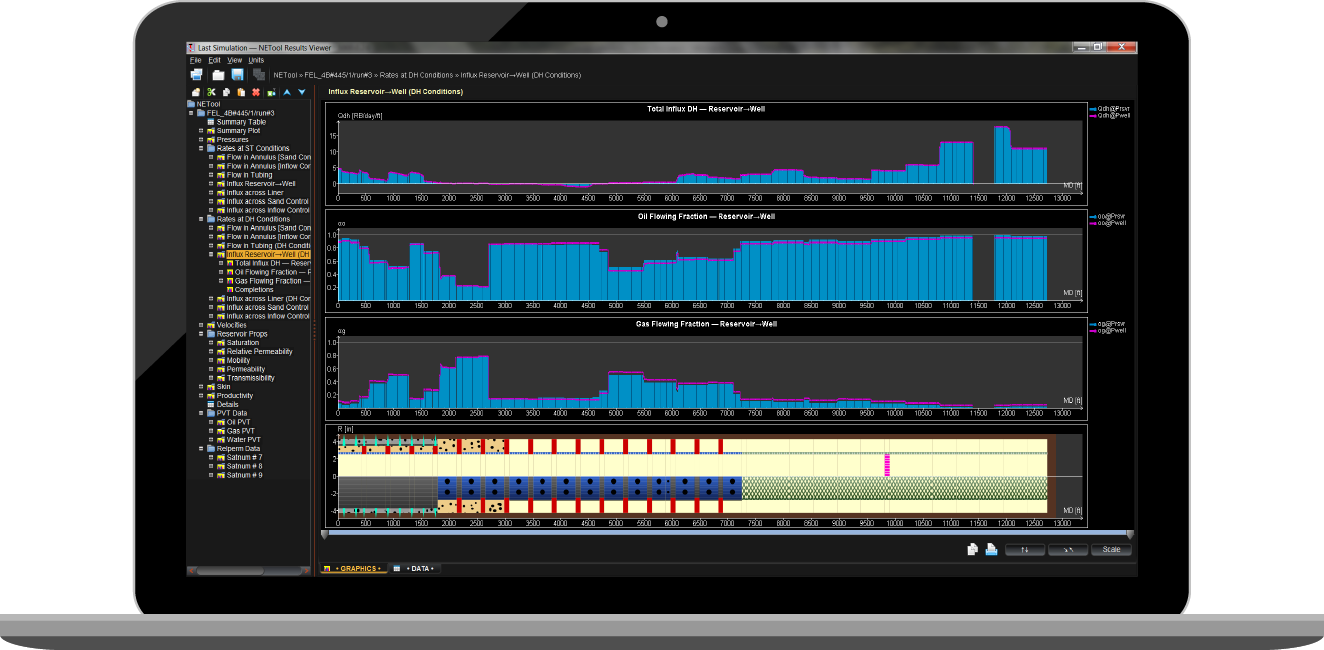Expand the Pressures tree node
This screenshot has width=1324, height=650.
click(201, 139)
